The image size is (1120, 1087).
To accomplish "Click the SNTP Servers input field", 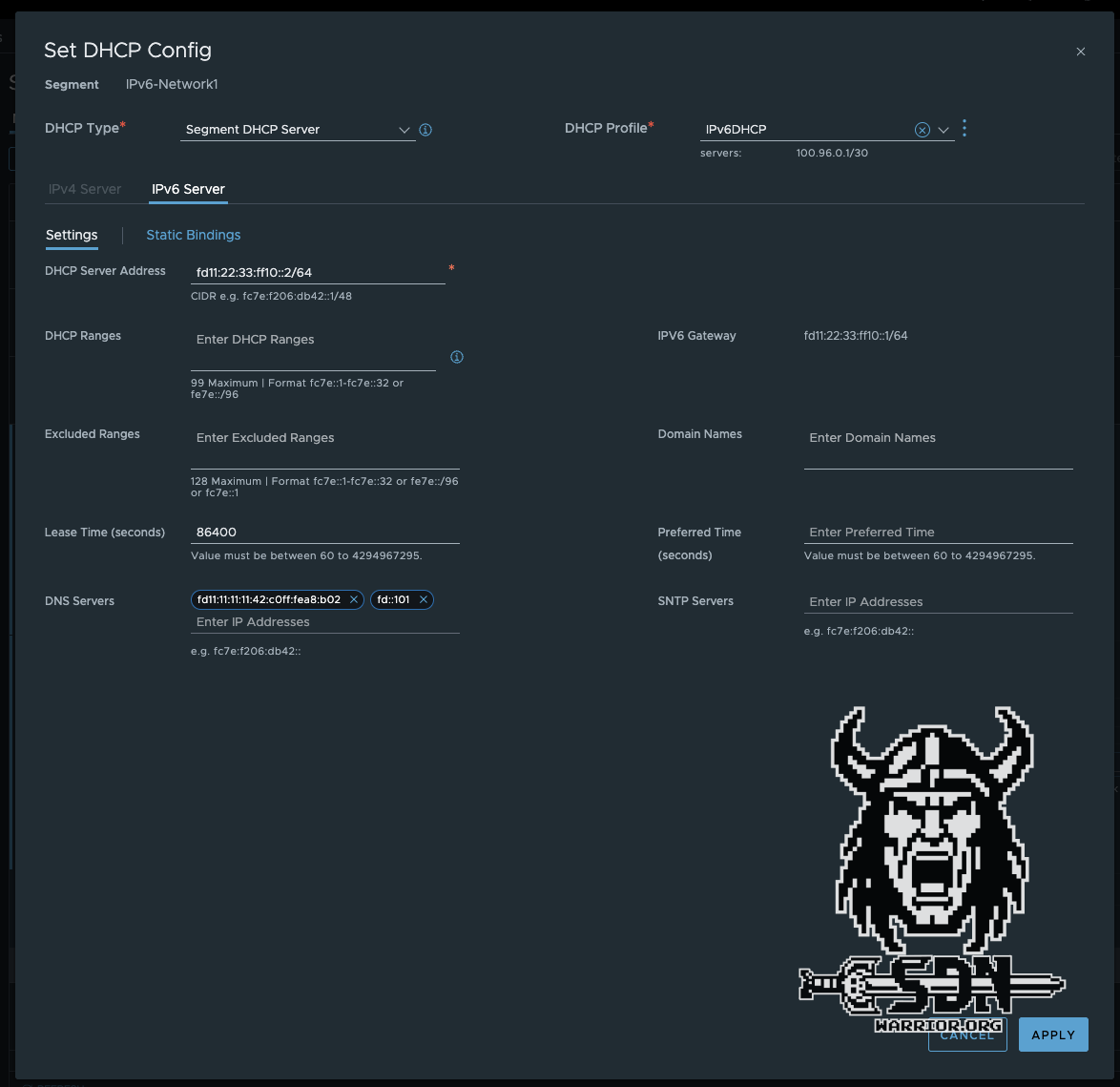I will 938,602.
